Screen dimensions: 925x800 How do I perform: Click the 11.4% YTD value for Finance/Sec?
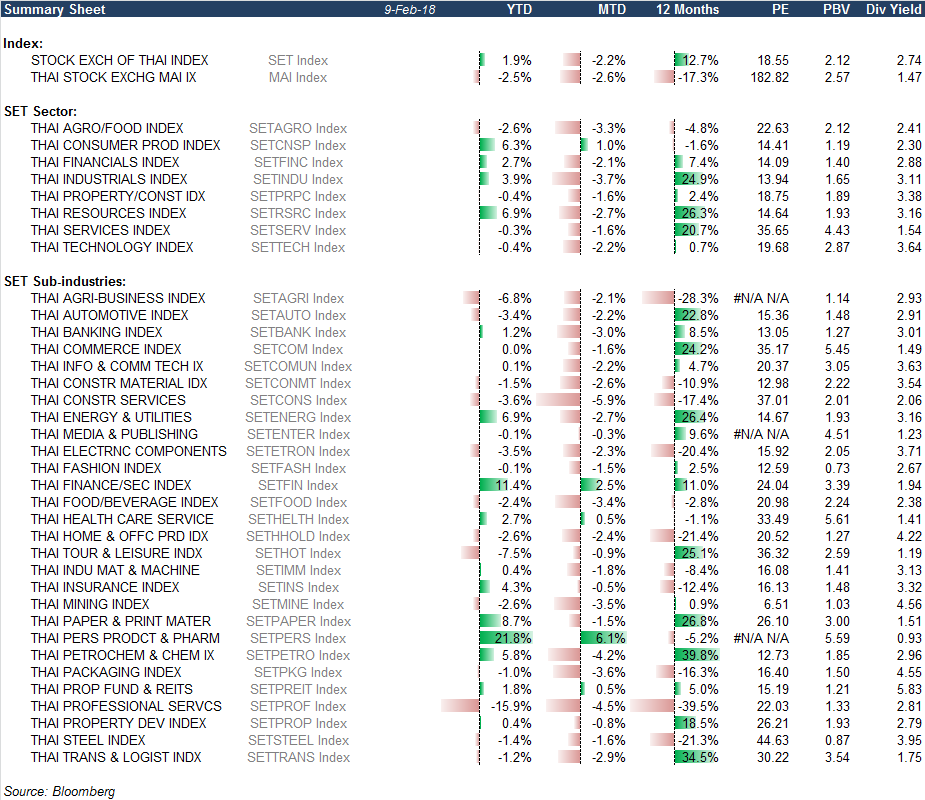point(513,486)
